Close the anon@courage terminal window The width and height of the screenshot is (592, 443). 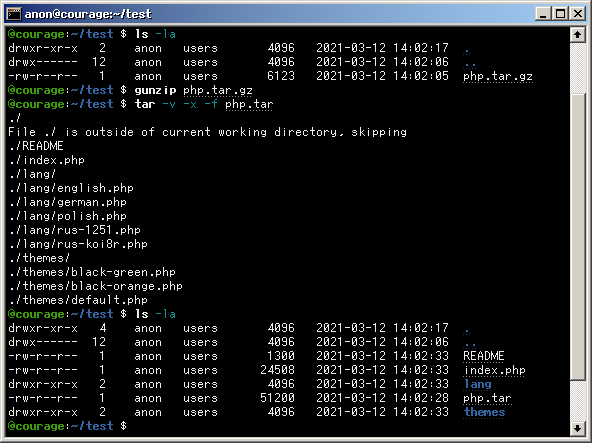[x=578, y=14]
